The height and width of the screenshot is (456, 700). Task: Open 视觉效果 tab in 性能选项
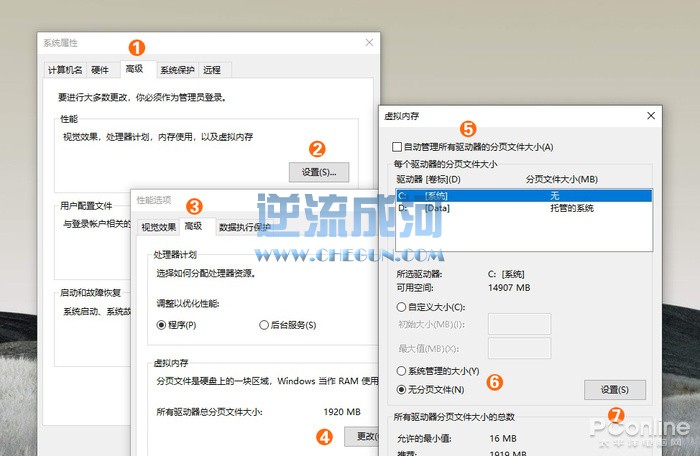158,227
